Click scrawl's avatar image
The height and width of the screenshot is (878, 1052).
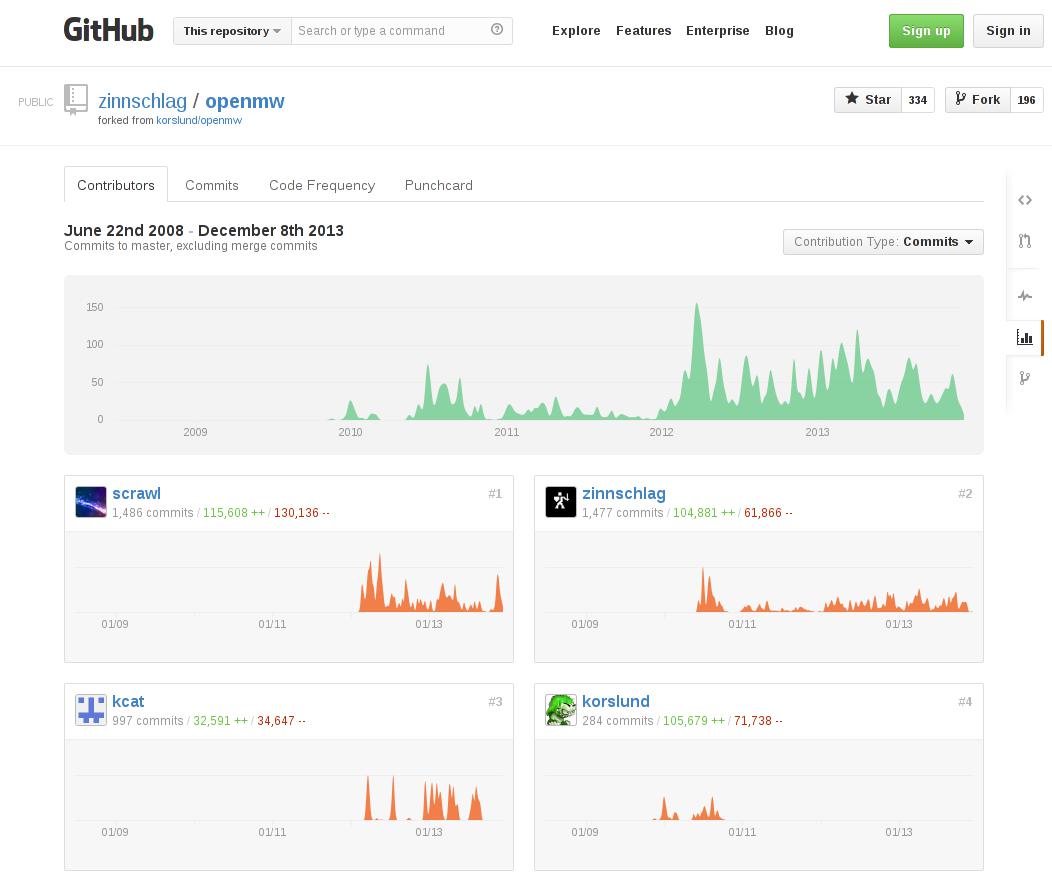(x=91, y=502)
